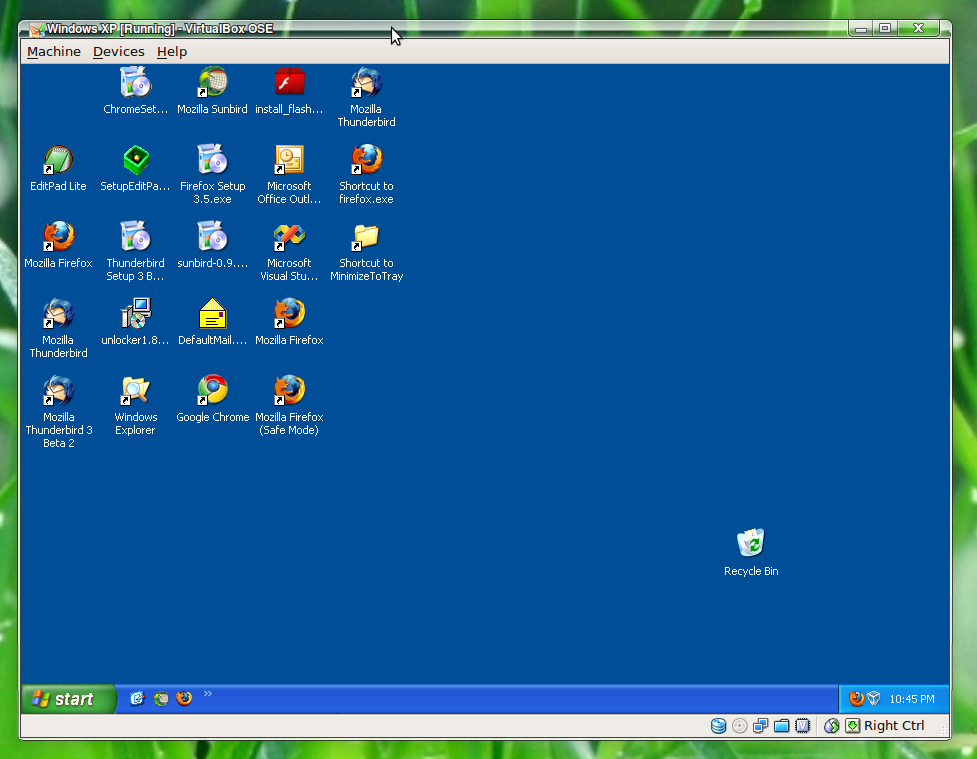The image size is (977, 759).
Task: Click the network adapters status icon
Action: 760,725
